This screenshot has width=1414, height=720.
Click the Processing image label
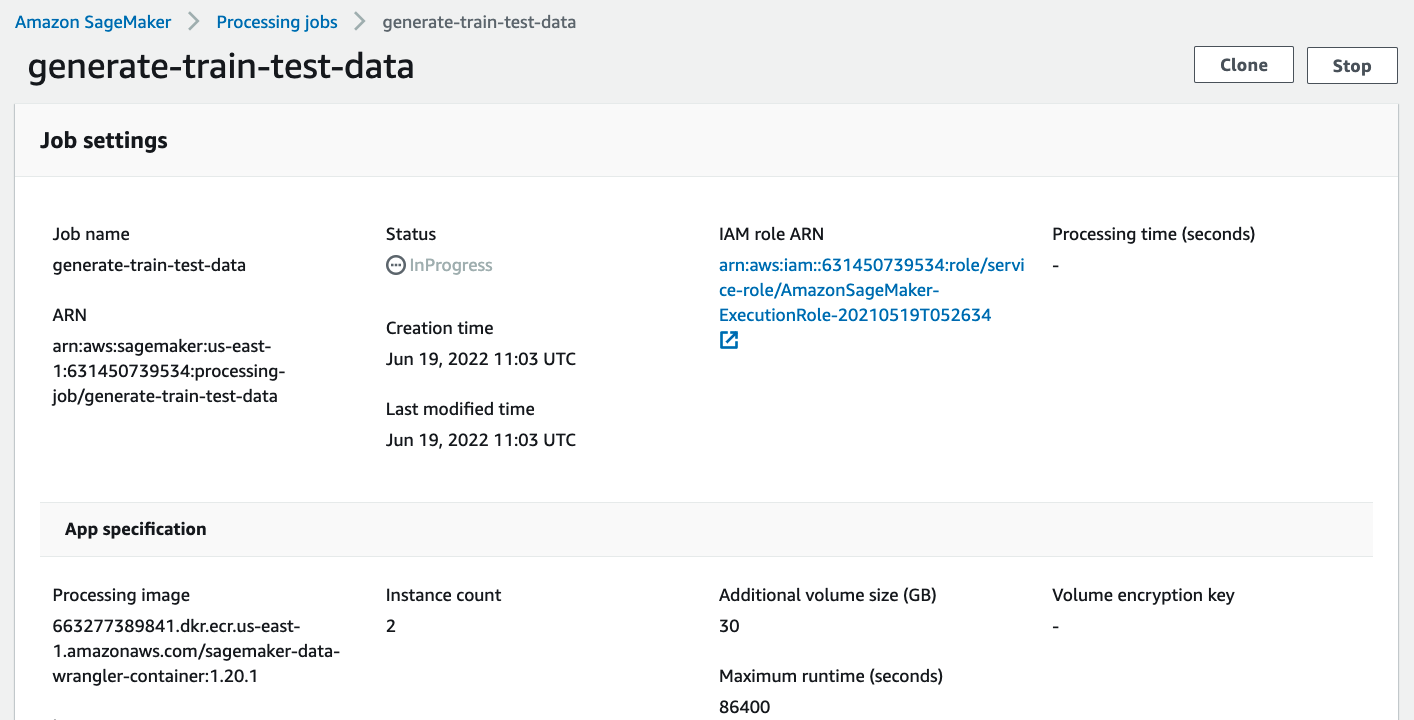(x=121, y=595)
